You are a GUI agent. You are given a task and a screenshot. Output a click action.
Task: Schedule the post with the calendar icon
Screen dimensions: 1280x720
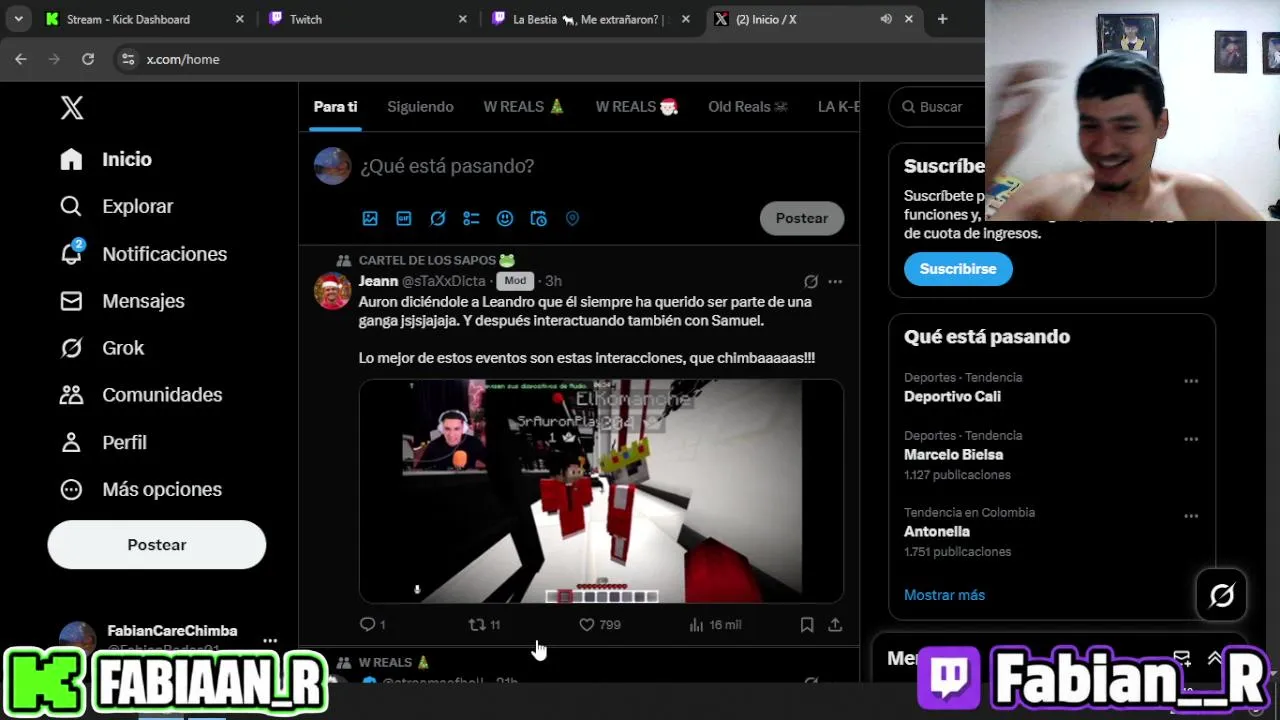coord(539,218)
